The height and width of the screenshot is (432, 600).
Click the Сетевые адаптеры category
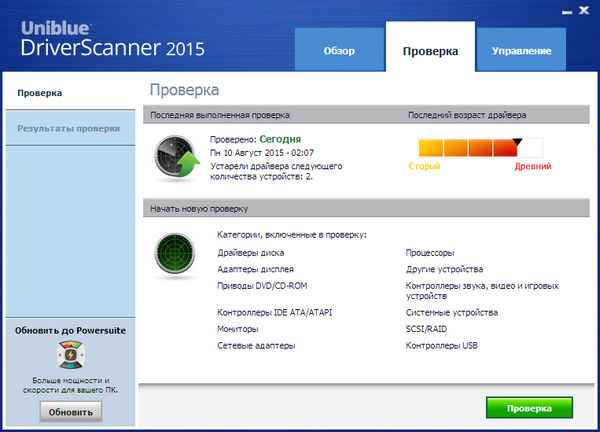[256, 345]
